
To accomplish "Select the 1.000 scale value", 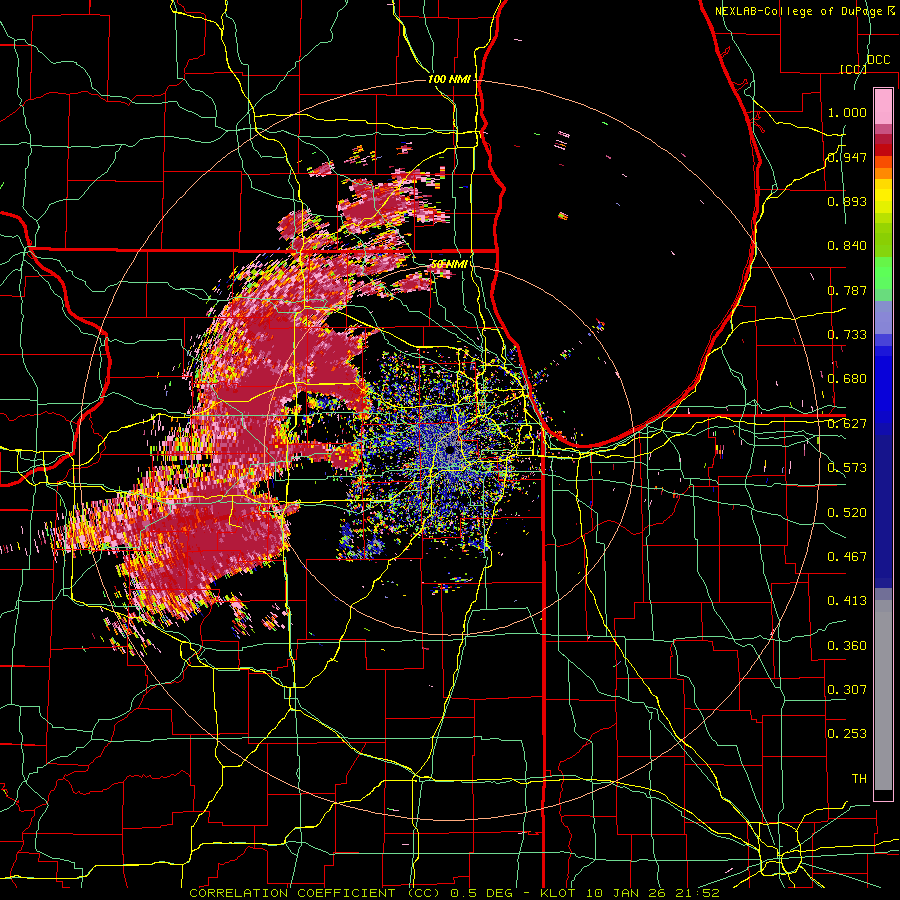I will 847,112.
